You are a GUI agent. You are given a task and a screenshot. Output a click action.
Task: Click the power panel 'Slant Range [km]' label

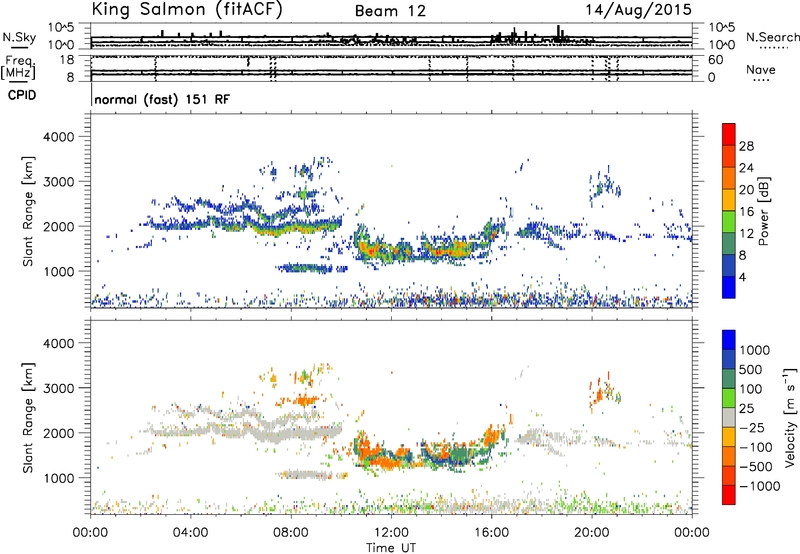tap(28, 211)
